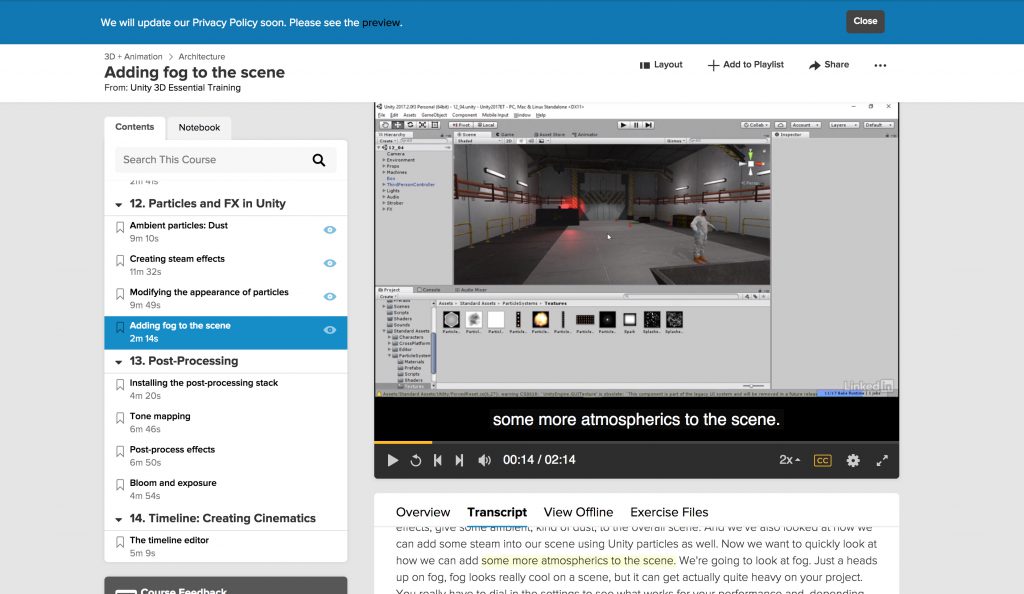
Task: Switch to the Contents tab
Action: pos(135,127)
